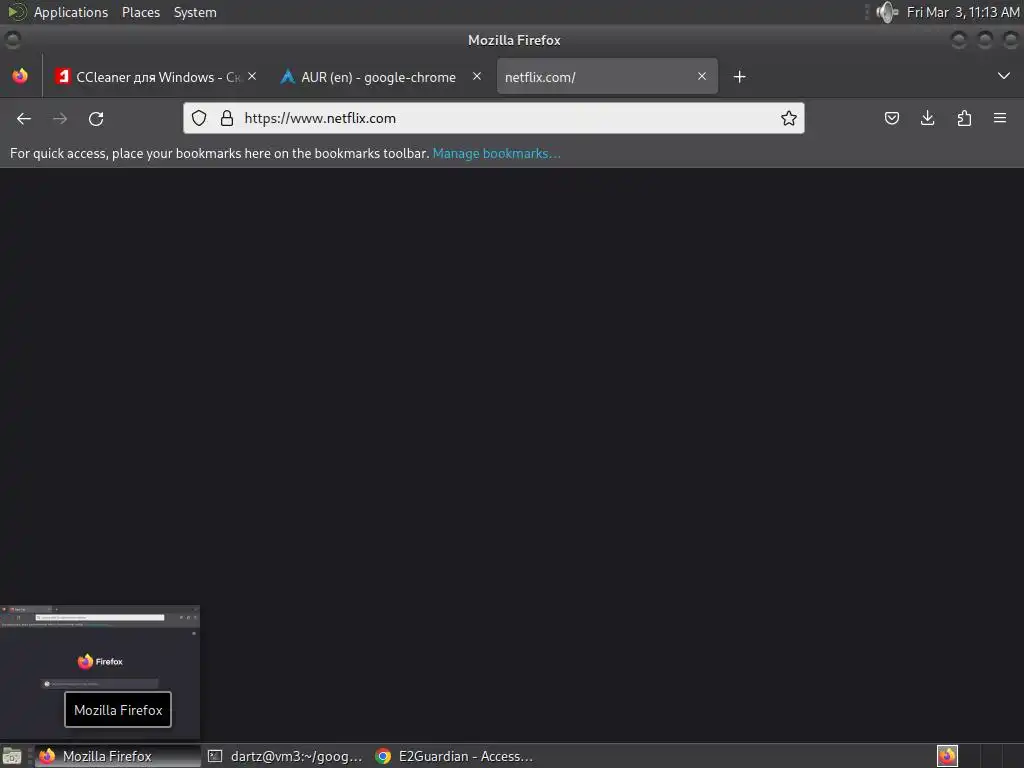
Task: Switch to dartz@vm3 terminal taskbar button
Action: pyautogui.click(x=286, y=756)
